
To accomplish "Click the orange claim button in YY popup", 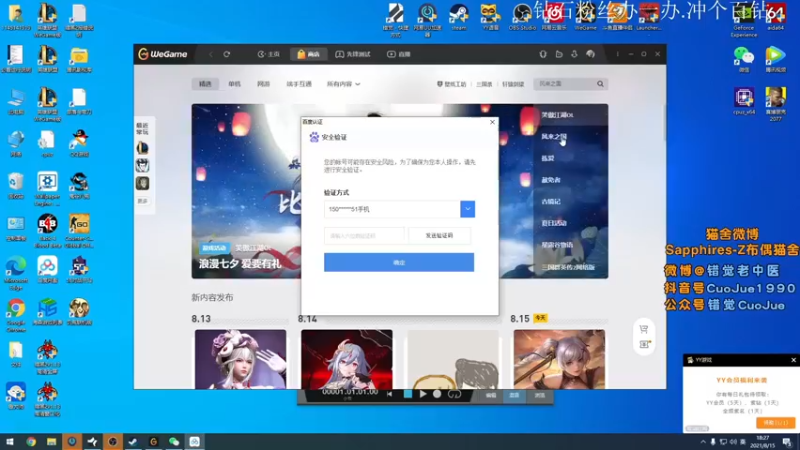I will click(776, 422).
